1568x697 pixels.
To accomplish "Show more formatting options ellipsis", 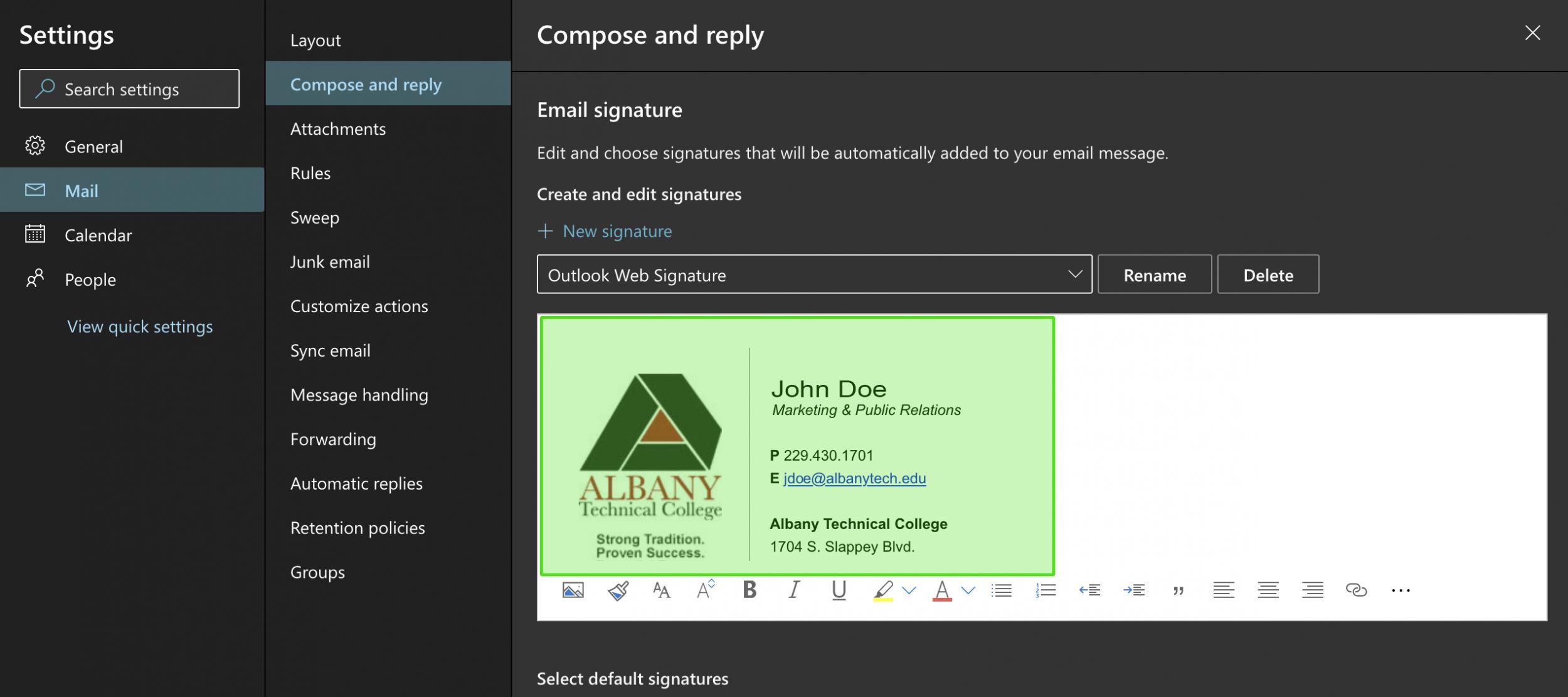I will (x=1401, y=590).
